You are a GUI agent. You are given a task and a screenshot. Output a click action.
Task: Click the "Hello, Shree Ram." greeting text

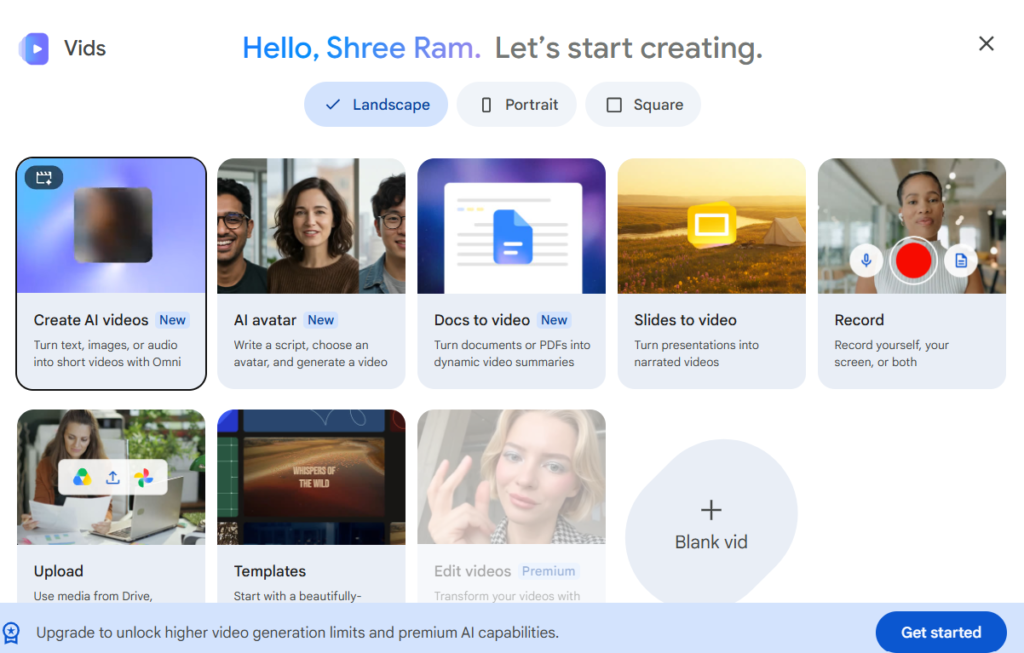pos(362,48)
